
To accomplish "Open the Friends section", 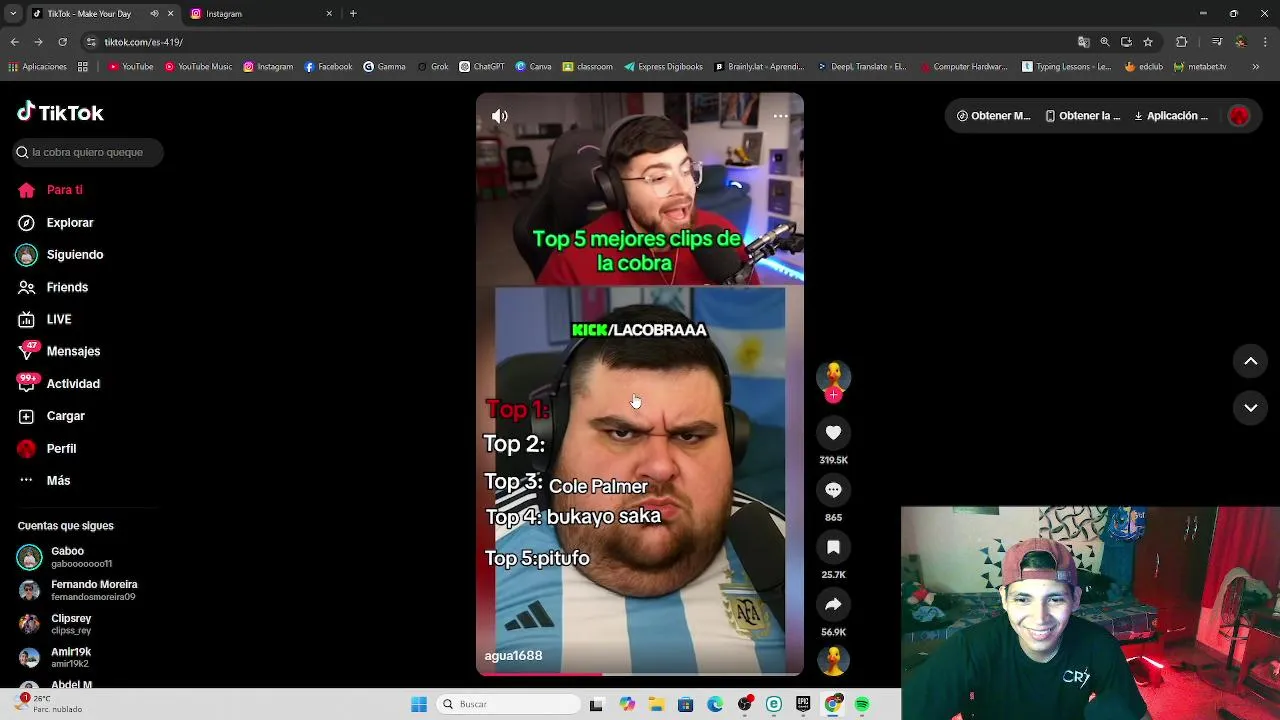I will 53,287.
